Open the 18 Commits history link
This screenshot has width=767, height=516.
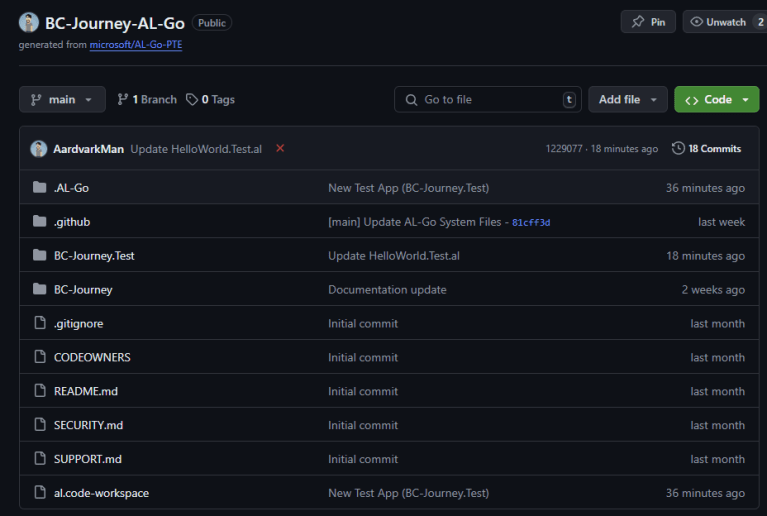click(x=706, y=149)
